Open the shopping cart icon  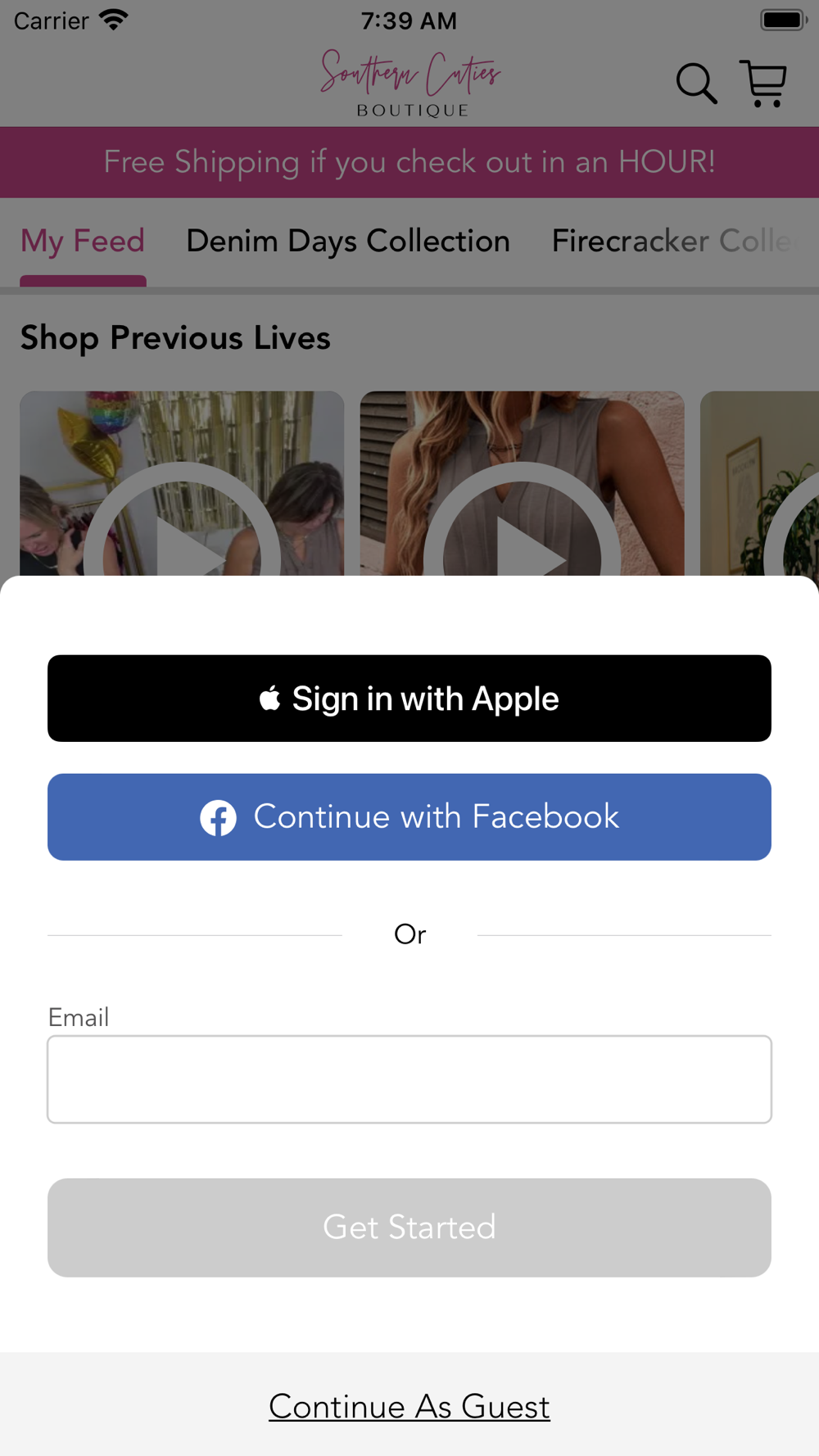[x=763, y=84]
